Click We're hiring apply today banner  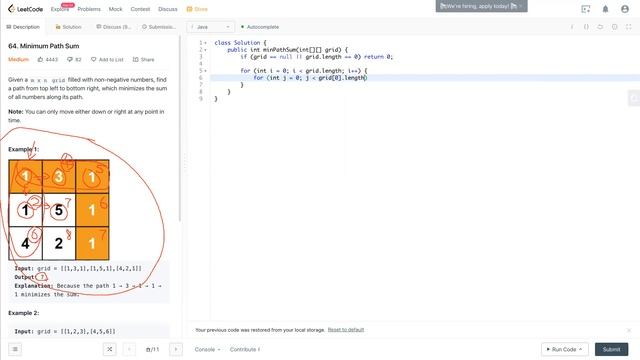[482, 6]
